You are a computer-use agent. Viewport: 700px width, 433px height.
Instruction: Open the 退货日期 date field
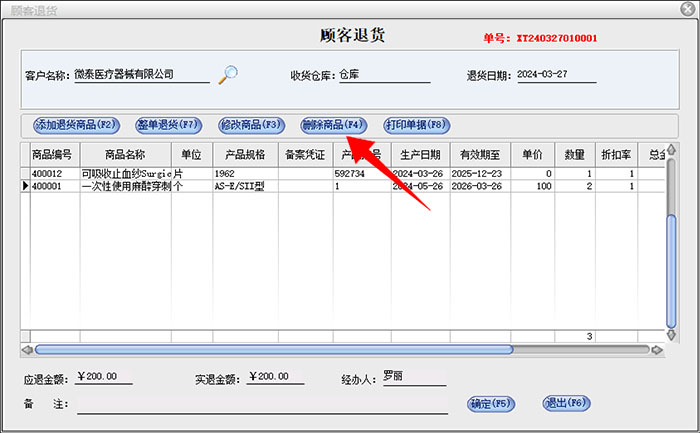556,75
